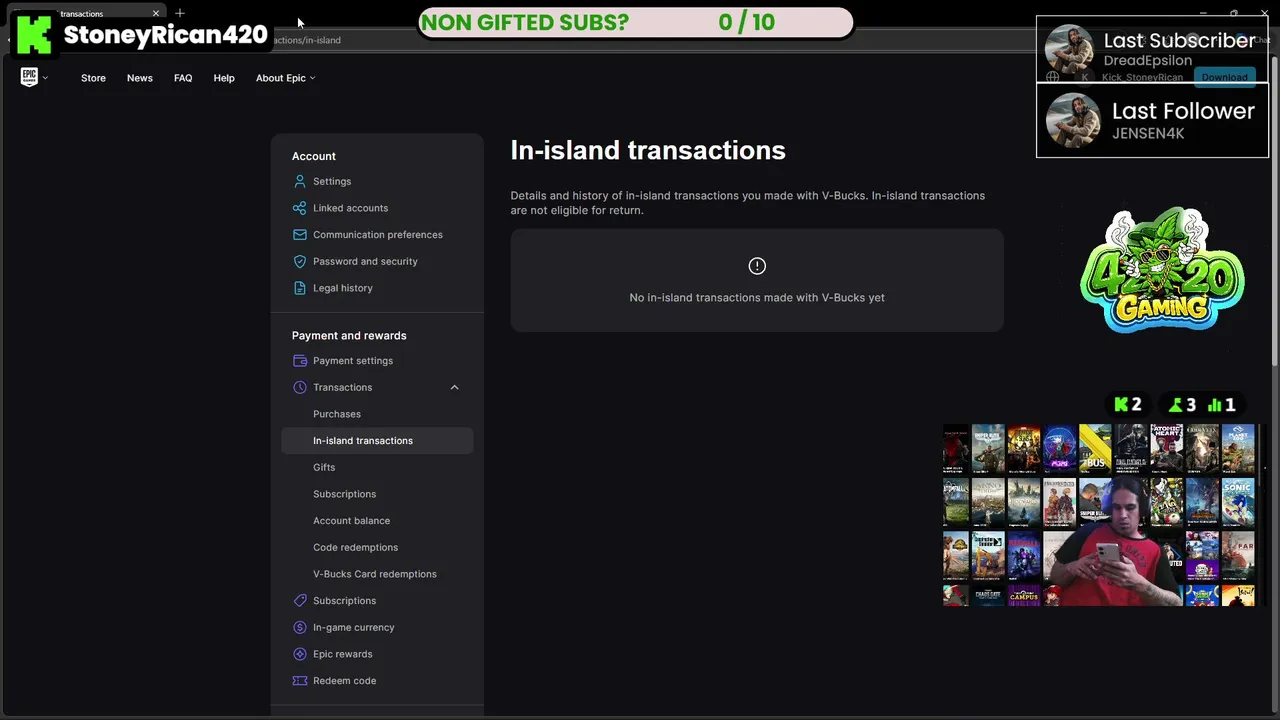Screen dimensions: 1280x720
Task: Click the Linked accounts share icon
Action: coord(299,208)
